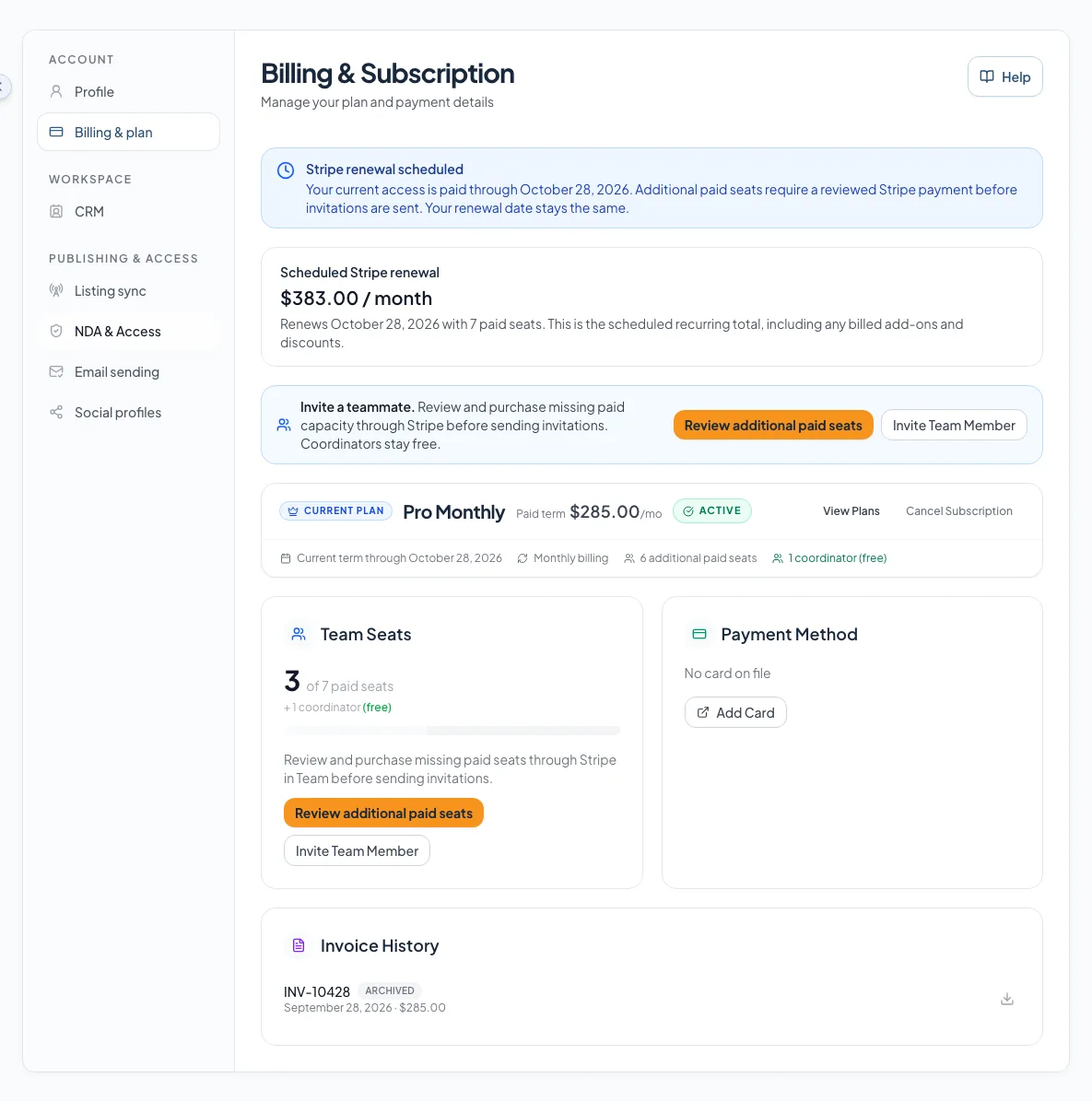Collapse the sidebar with the left edge chevron

point(3,88)
